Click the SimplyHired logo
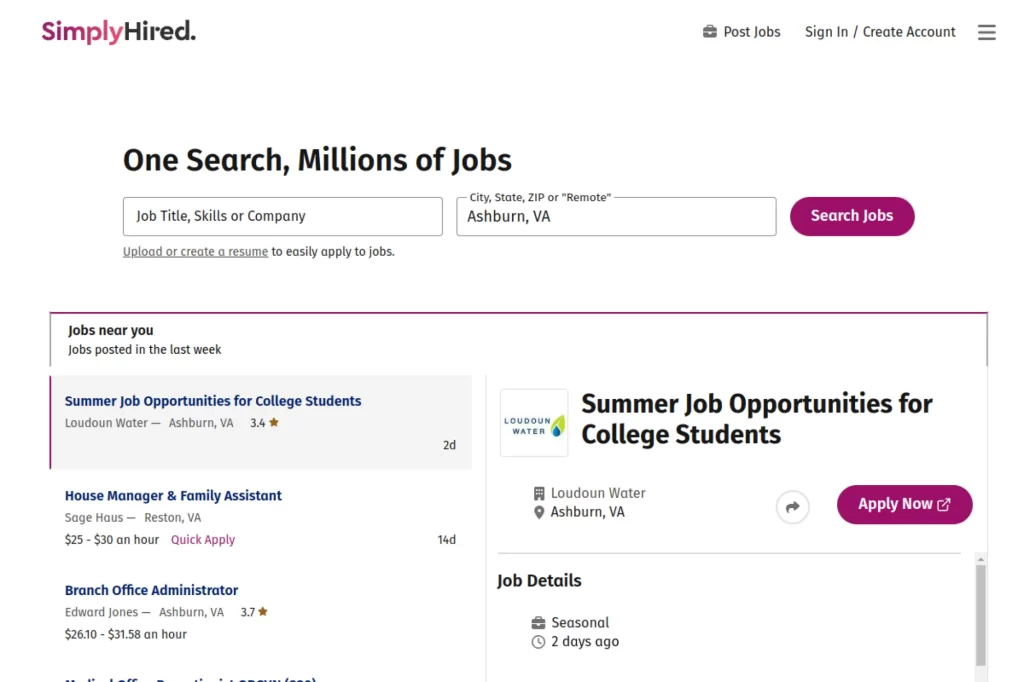1024x682 pixels. [x=117, y=31]
